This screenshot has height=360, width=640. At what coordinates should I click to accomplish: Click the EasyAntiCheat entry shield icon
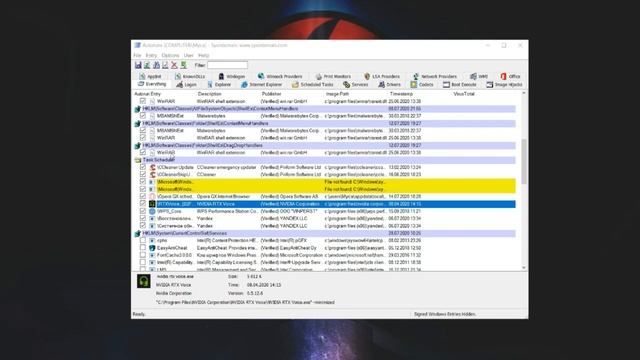(x=152, y=248)
